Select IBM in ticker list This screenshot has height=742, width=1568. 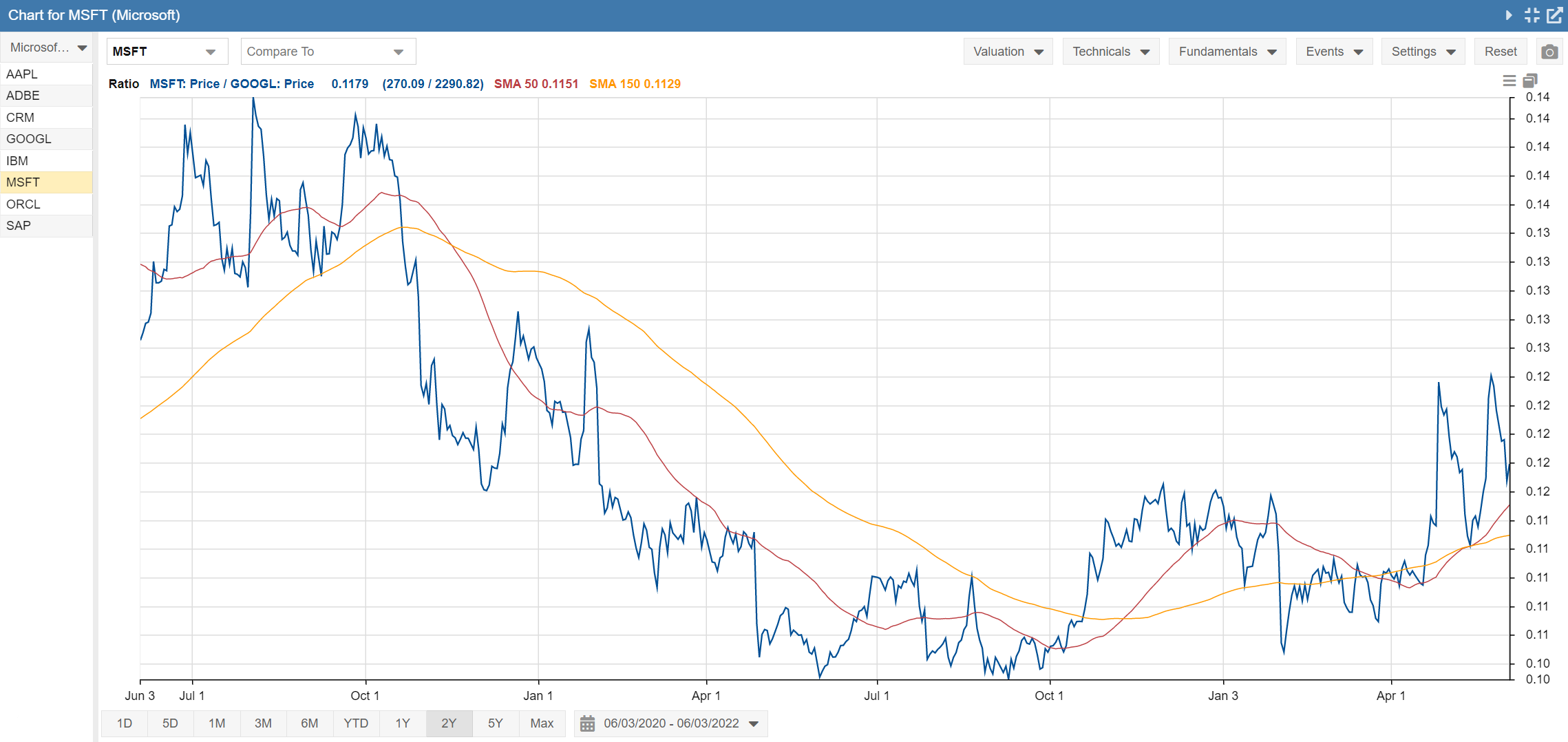46,160
